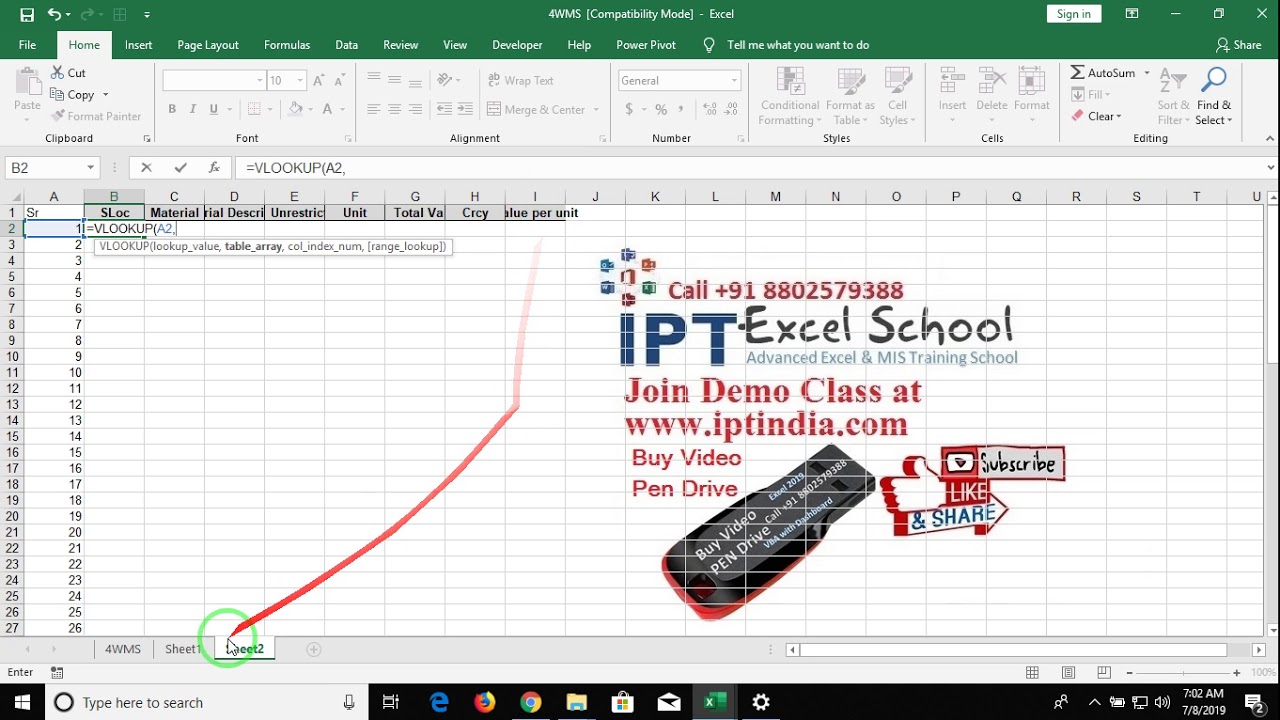Open the Borders dropdown arrow
Viewport: 1280px width, 720px height.
pos(270,109)
